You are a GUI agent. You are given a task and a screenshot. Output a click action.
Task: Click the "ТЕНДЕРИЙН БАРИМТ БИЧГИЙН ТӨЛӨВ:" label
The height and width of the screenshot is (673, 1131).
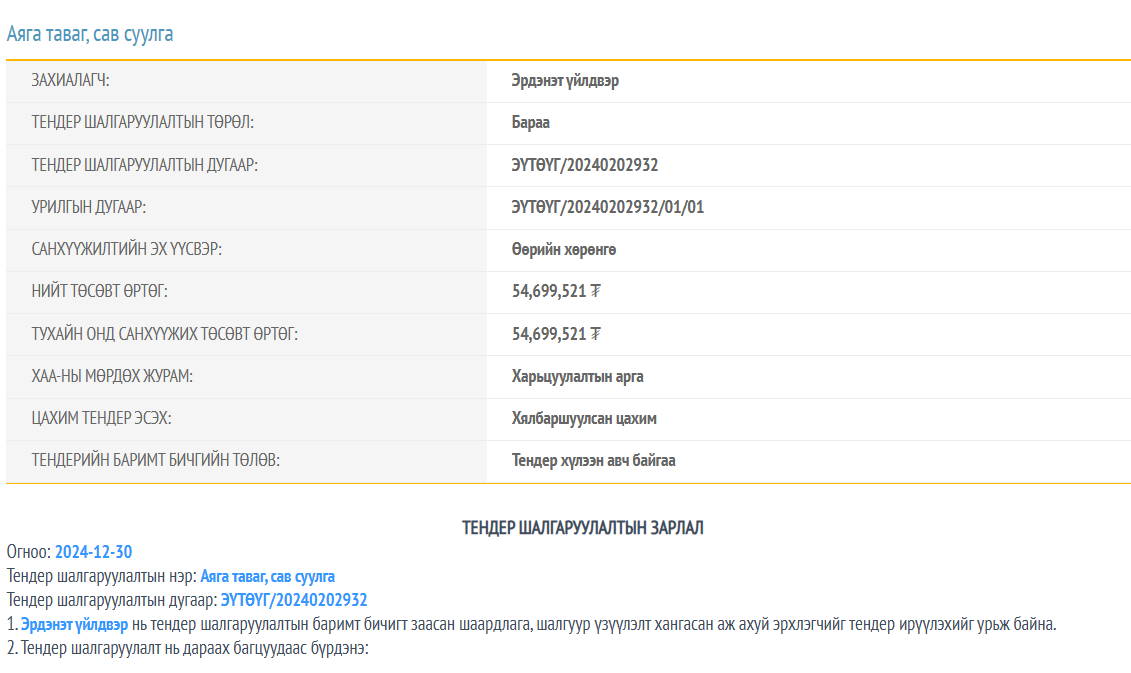[x=155, y=461]
